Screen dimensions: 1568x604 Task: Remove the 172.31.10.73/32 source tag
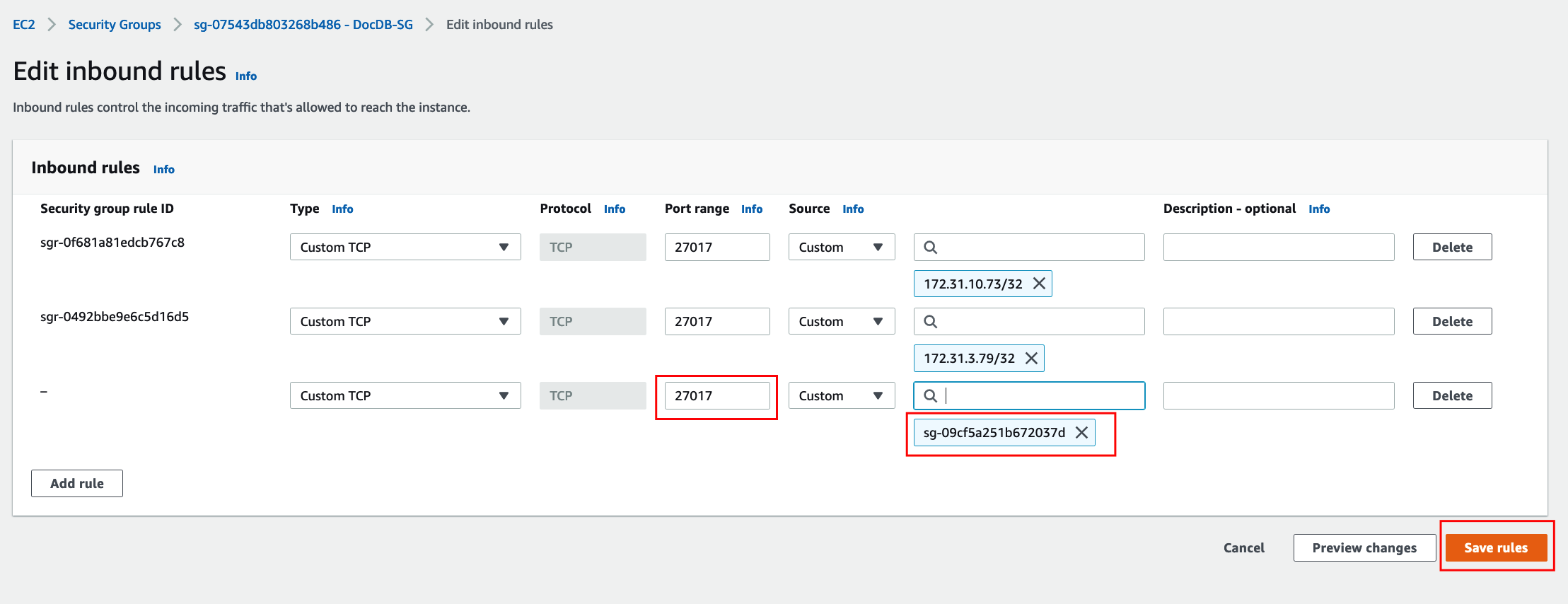tap(1039, 284)
